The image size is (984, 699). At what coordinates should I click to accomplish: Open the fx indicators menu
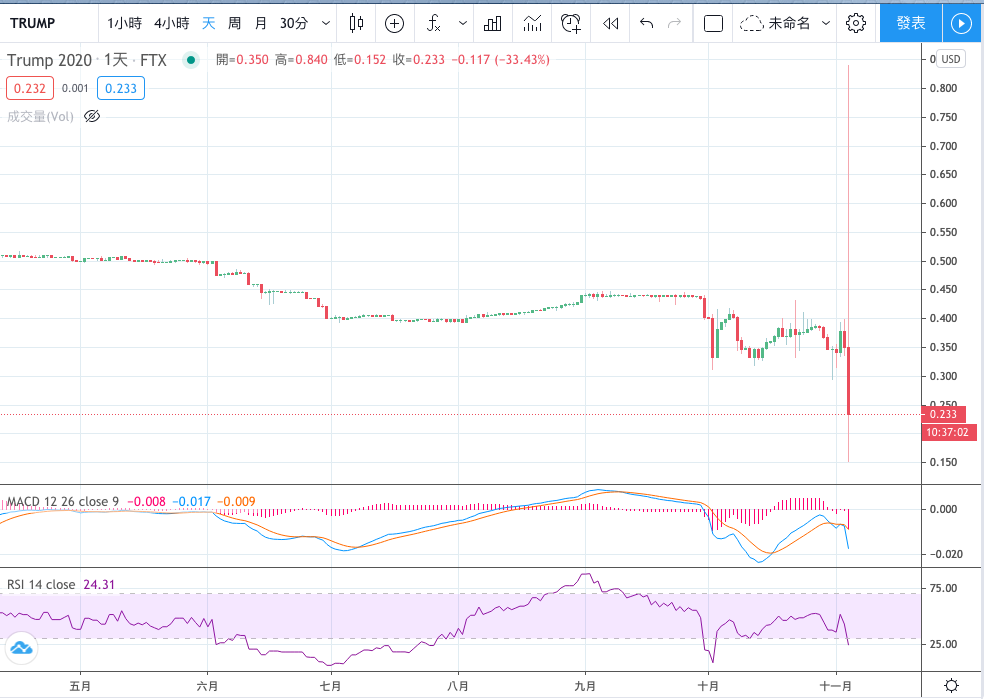(434, 24)
